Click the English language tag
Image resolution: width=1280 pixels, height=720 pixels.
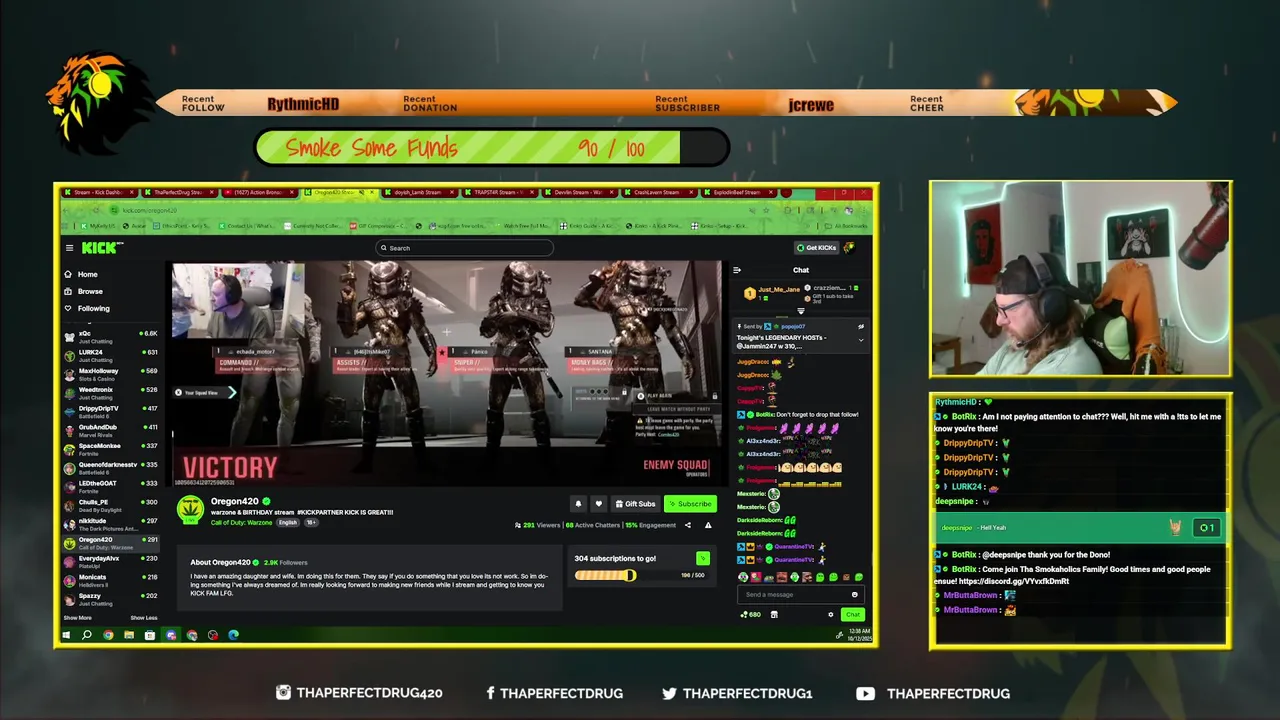pyautogui.click(x=288, y=522)
